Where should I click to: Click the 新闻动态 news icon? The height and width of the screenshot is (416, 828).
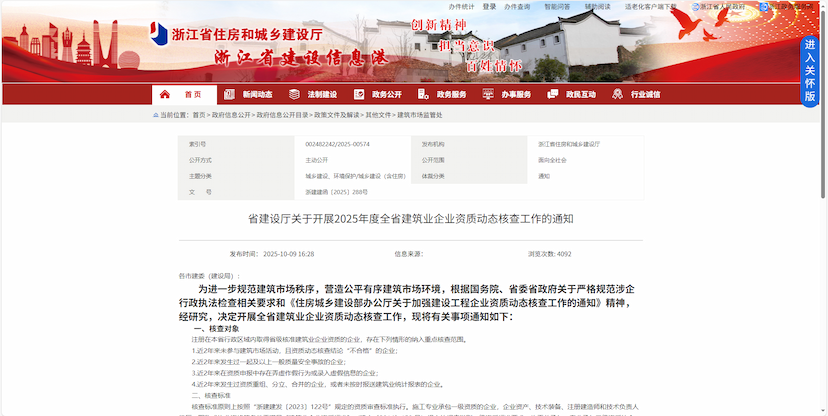click(231, 95)
